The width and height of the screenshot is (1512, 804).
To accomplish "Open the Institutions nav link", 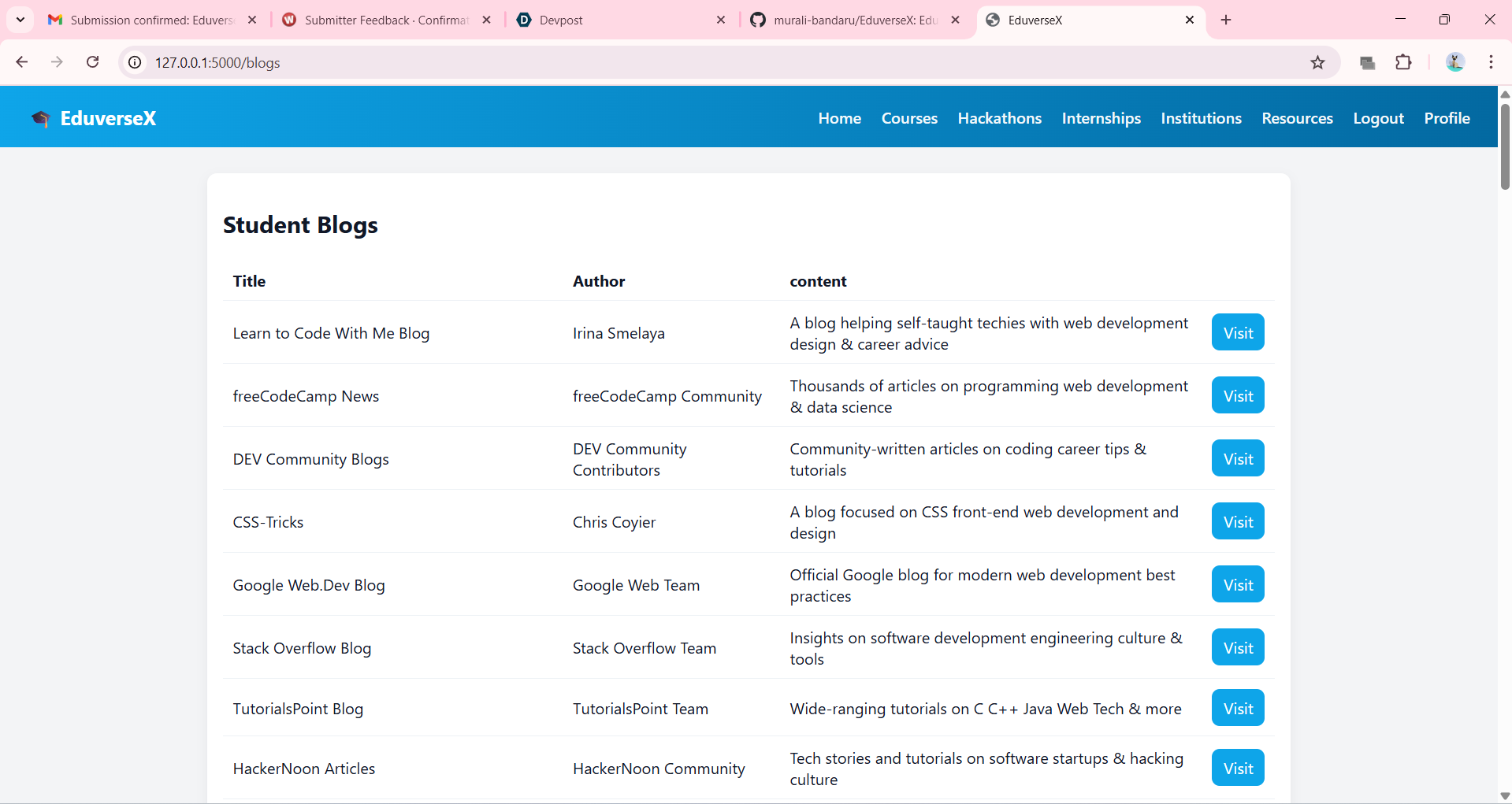I will [x=1201, y=118].
